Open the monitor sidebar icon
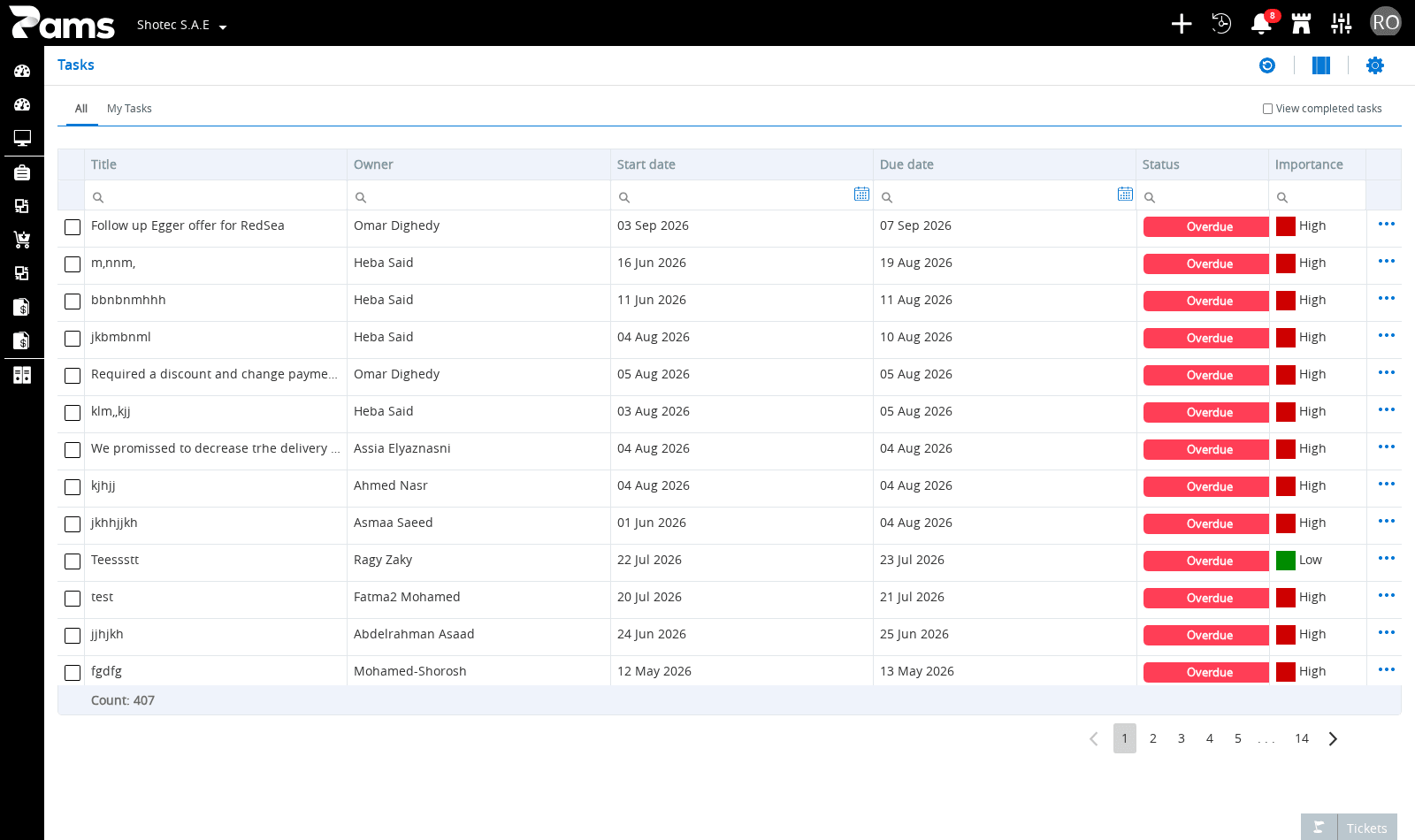1415x840 pixels. pos(22,138)
